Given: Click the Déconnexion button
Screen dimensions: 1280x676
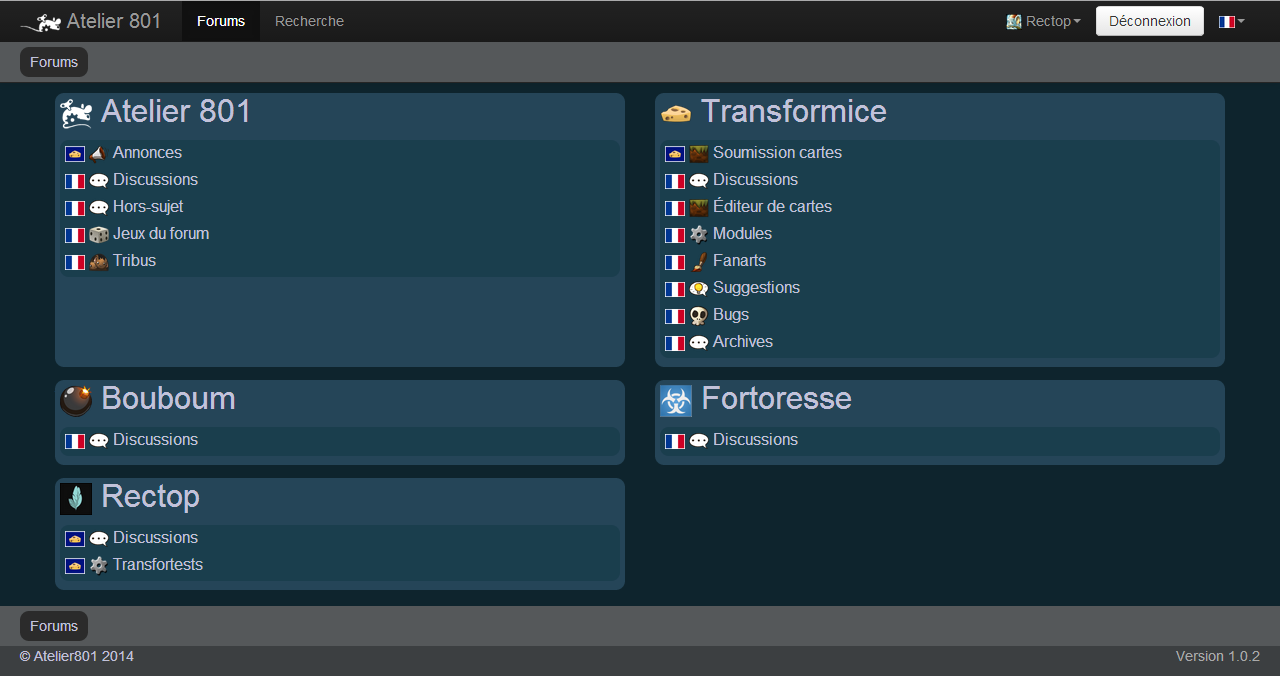Looking at the screenshot, I should (x=1150, y=21).
